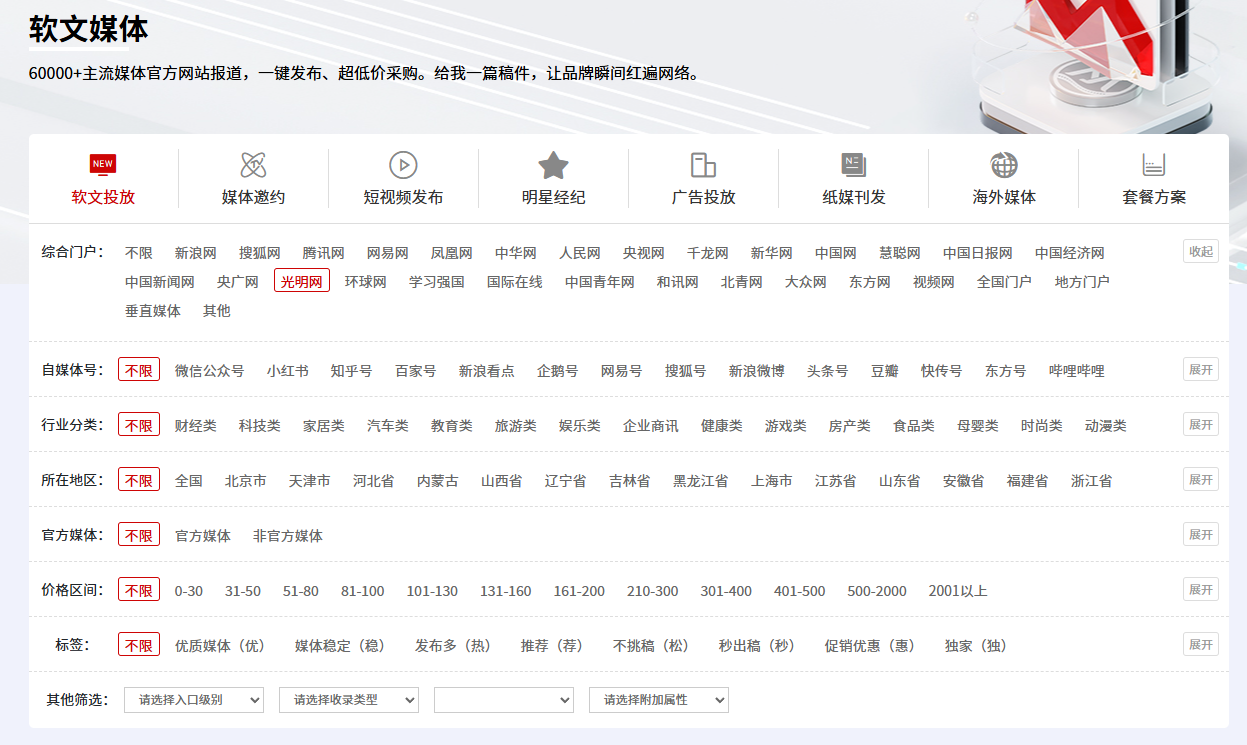1247x745 pixels.
Task: Click the 软文投放 NEW icon
Action: 103,165
